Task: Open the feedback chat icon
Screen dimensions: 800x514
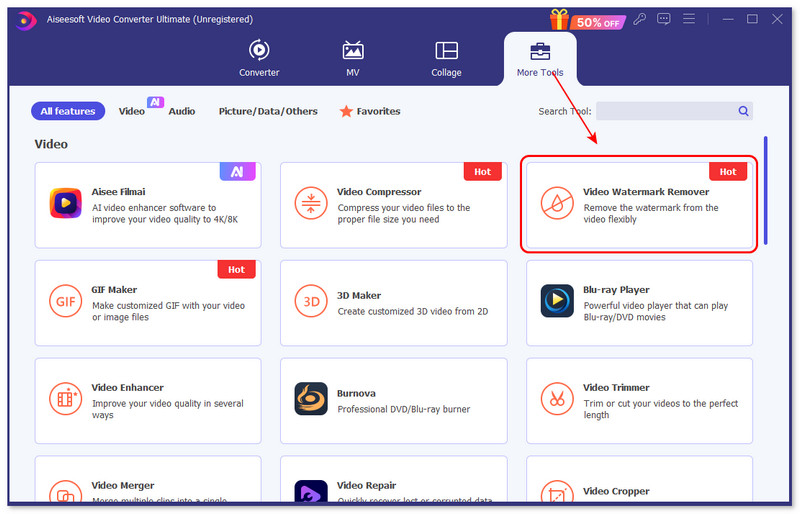Action: coord(664,19)
